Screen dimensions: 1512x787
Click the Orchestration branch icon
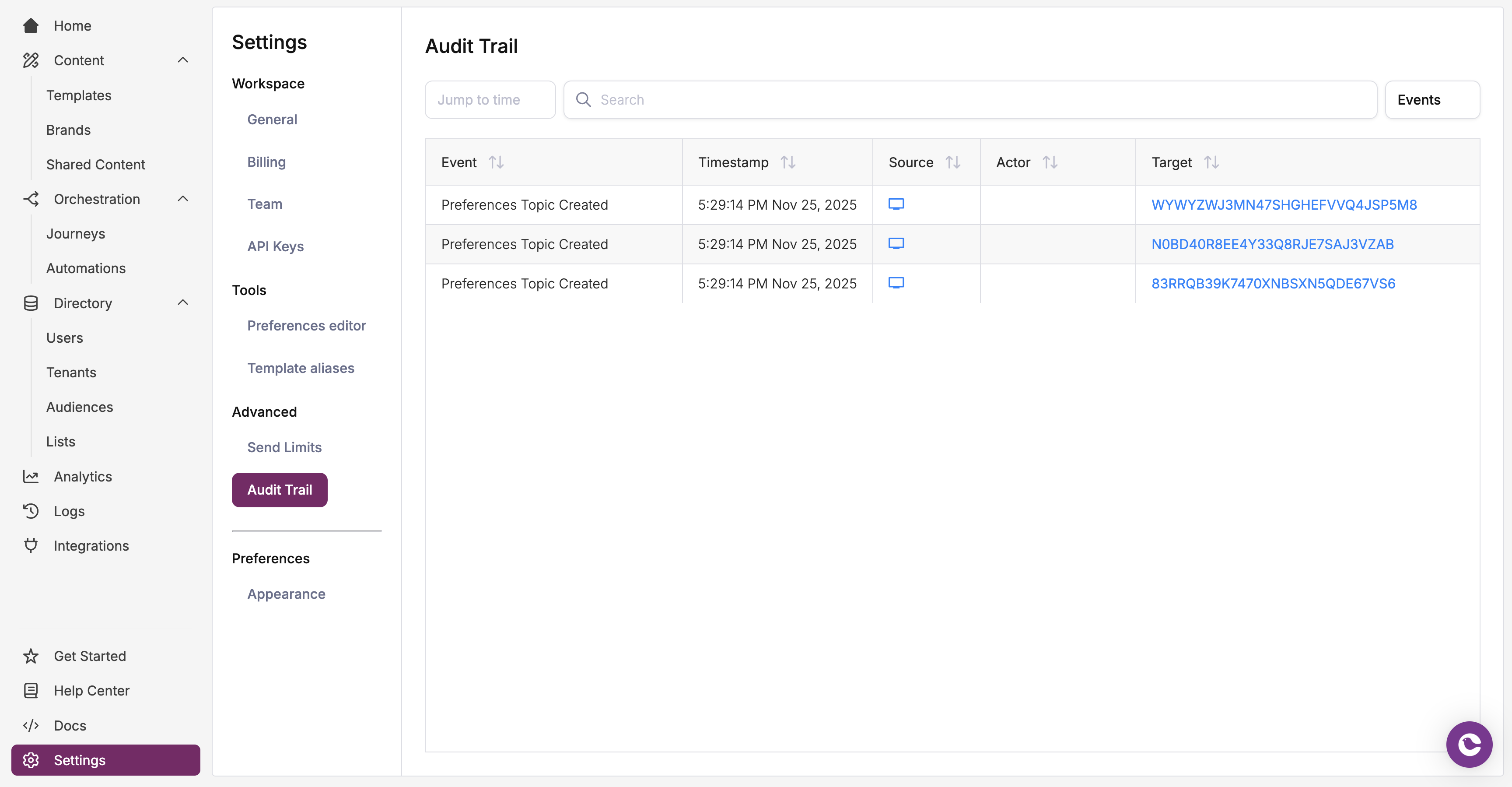[31, 199]
